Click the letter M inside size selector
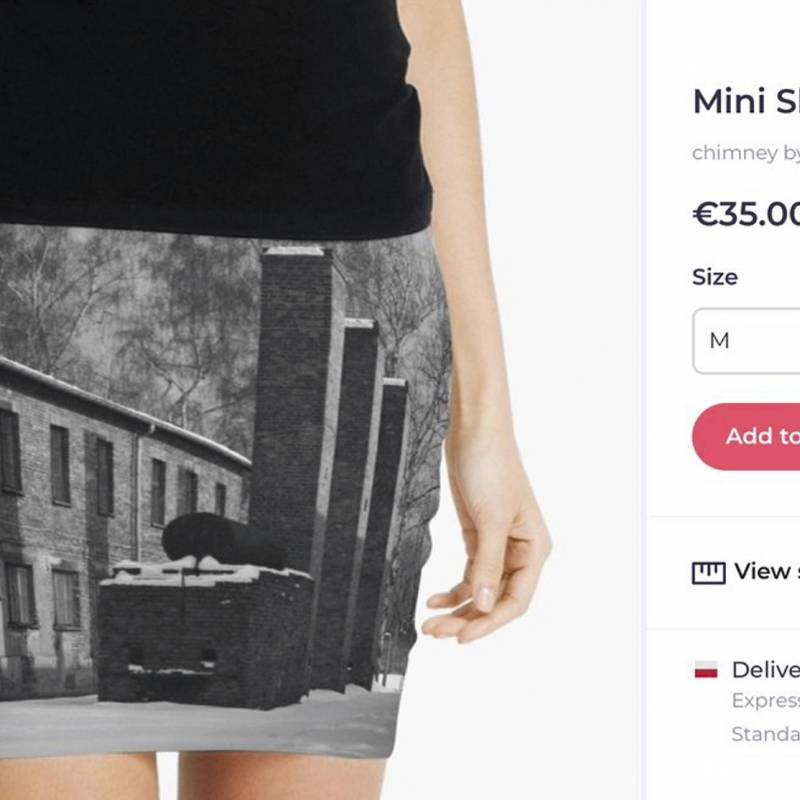The height and width of the screenshot is (800, 800). pos(719,341)
